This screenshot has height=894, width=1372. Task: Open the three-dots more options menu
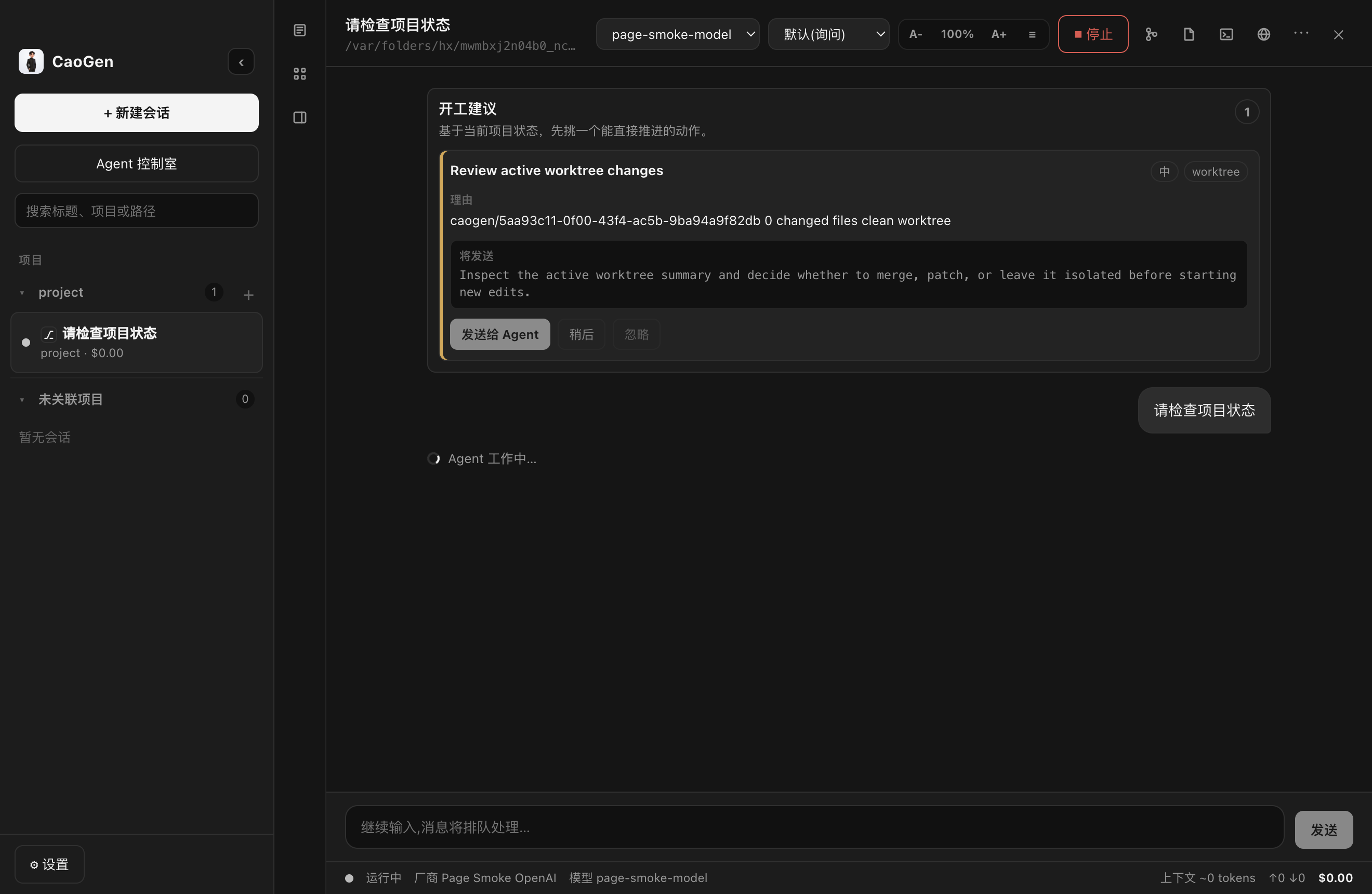point(1301,33)
